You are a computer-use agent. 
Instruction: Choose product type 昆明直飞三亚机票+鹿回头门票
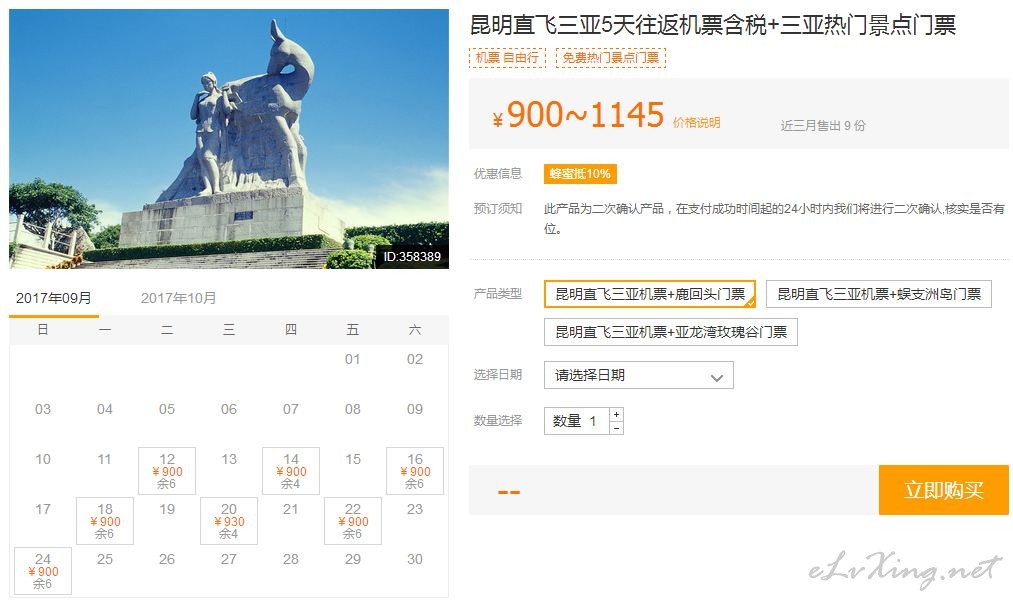650,294
